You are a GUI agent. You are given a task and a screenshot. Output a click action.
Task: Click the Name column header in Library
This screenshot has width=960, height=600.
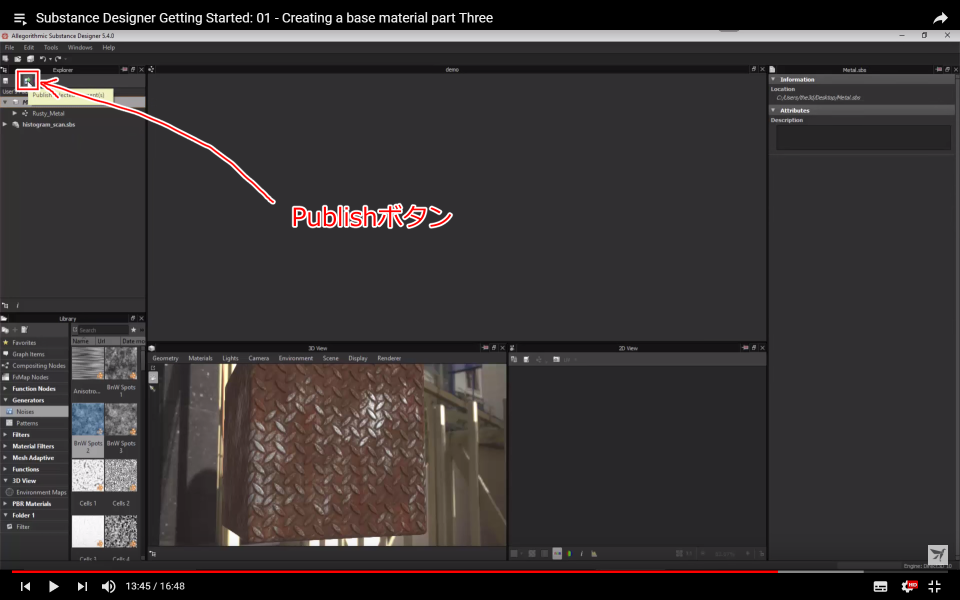83,341
